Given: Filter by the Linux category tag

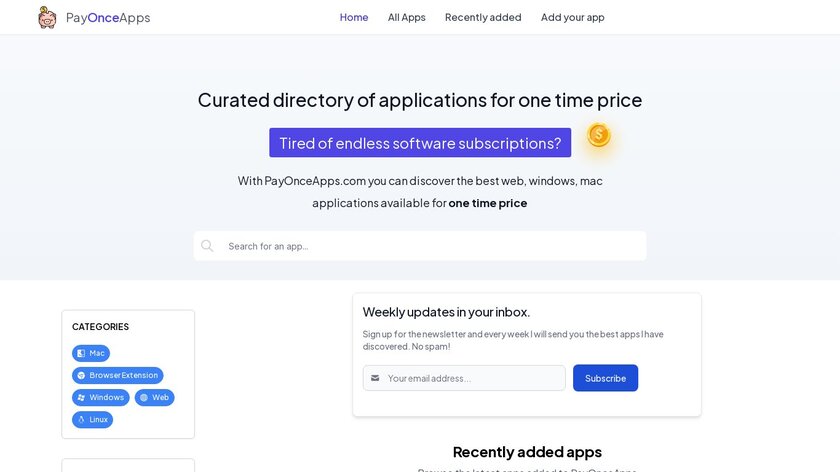Looking at the screenshot, I should [92, 419].
